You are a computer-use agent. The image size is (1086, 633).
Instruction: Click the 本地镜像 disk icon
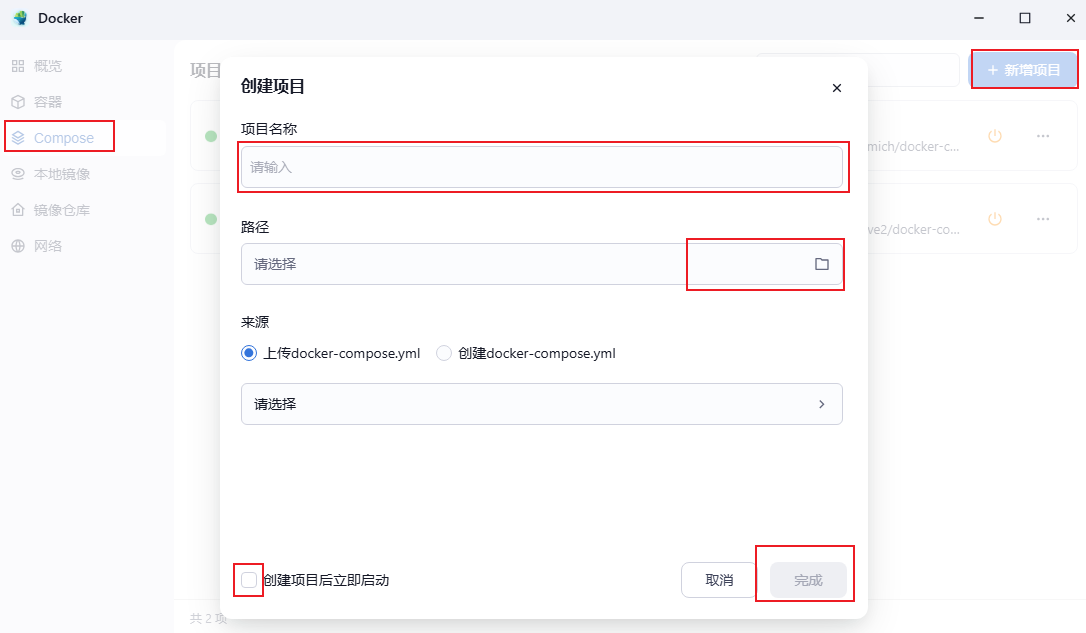18,174
